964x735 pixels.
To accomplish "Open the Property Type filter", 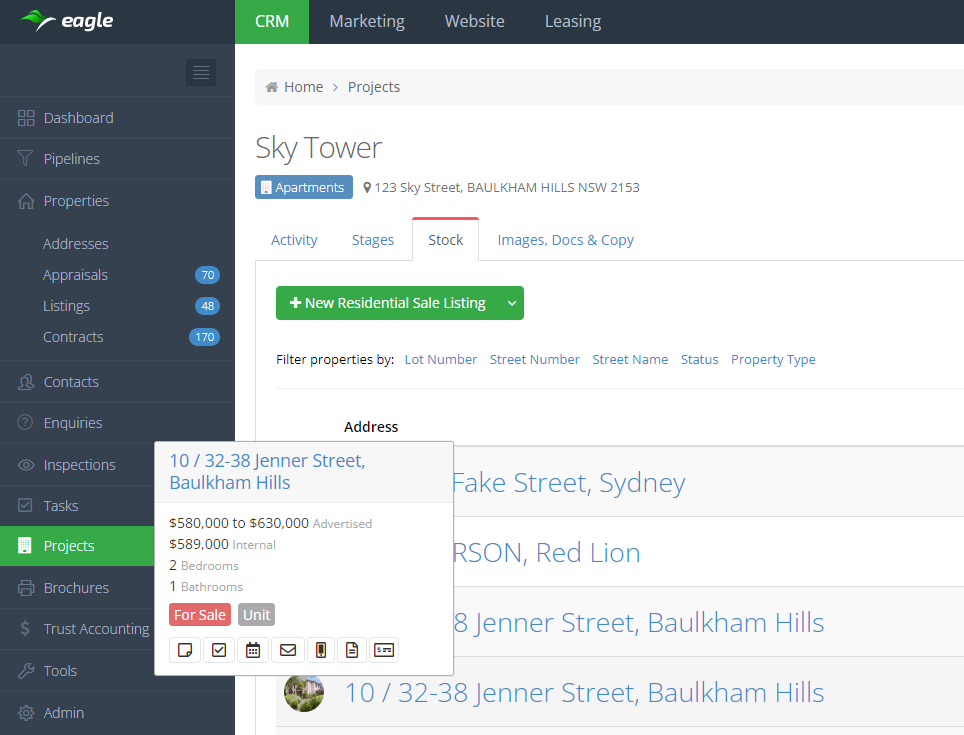I will (773, 359).
